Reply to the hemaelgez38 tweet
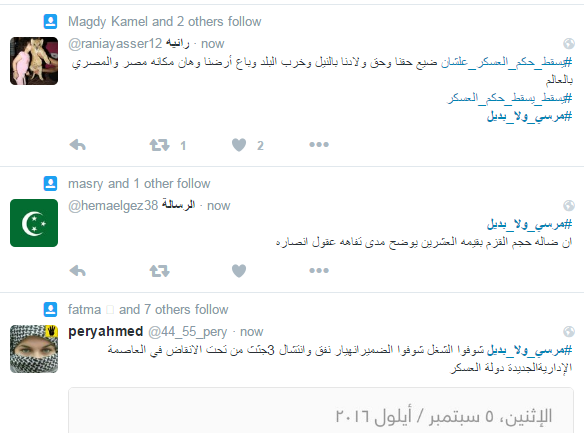Screen dimensions: 584x433 tap(77, 271)
